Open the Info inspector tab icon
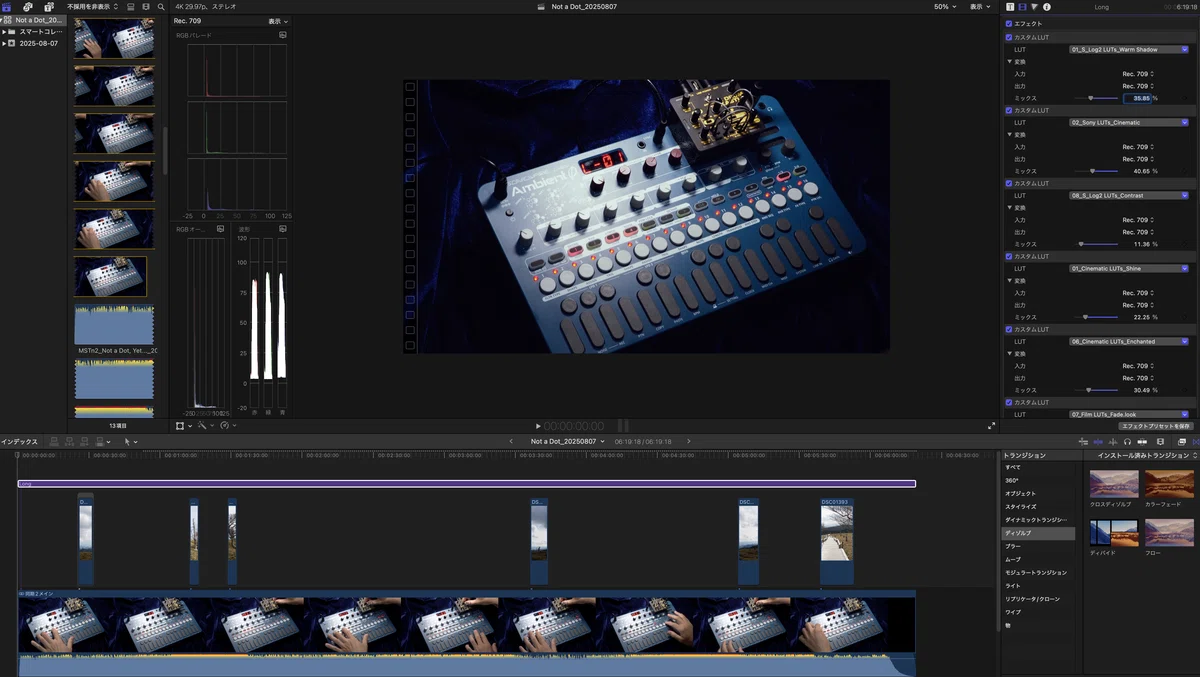The width and height of the screenshot is (1200, 677). point(1047,7)
